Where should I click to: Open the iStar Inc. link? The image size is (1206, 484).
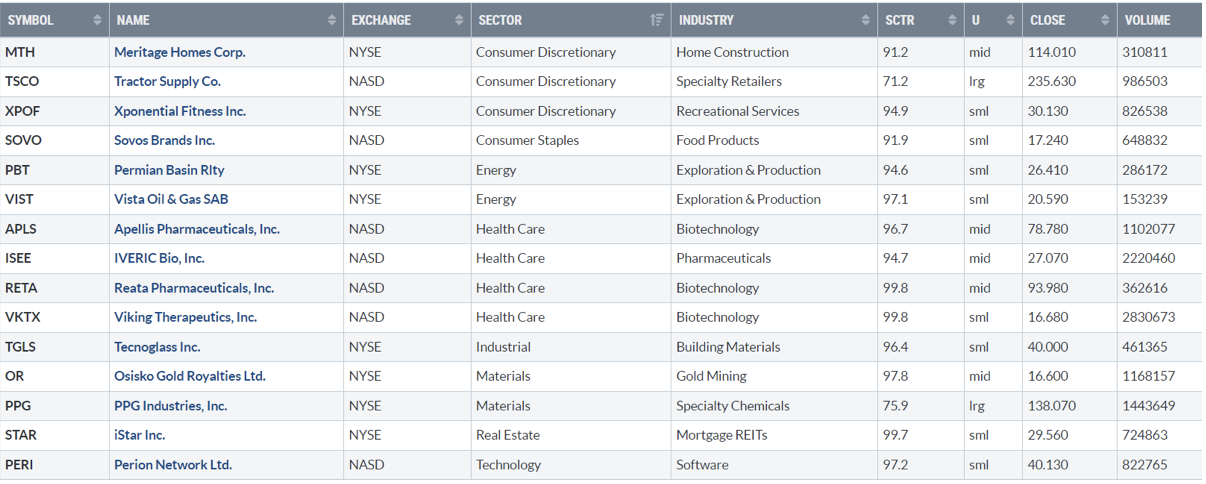[x=140, y=435]
